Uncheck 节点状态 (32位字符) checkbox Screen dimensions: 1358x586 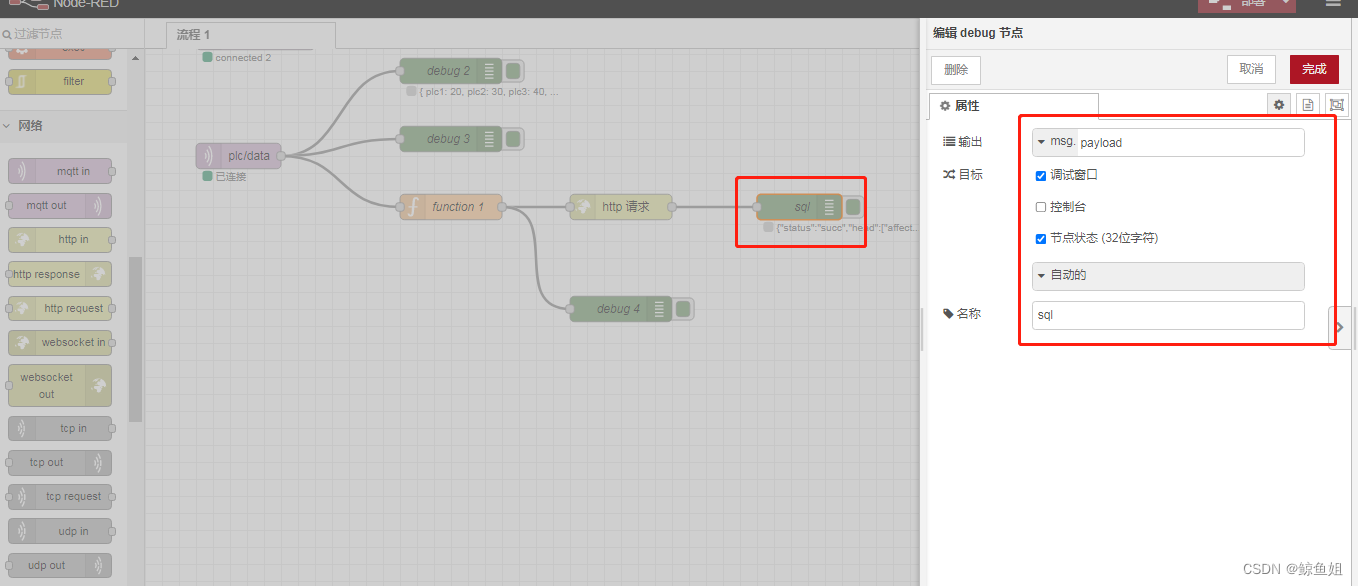(1041, 239)
